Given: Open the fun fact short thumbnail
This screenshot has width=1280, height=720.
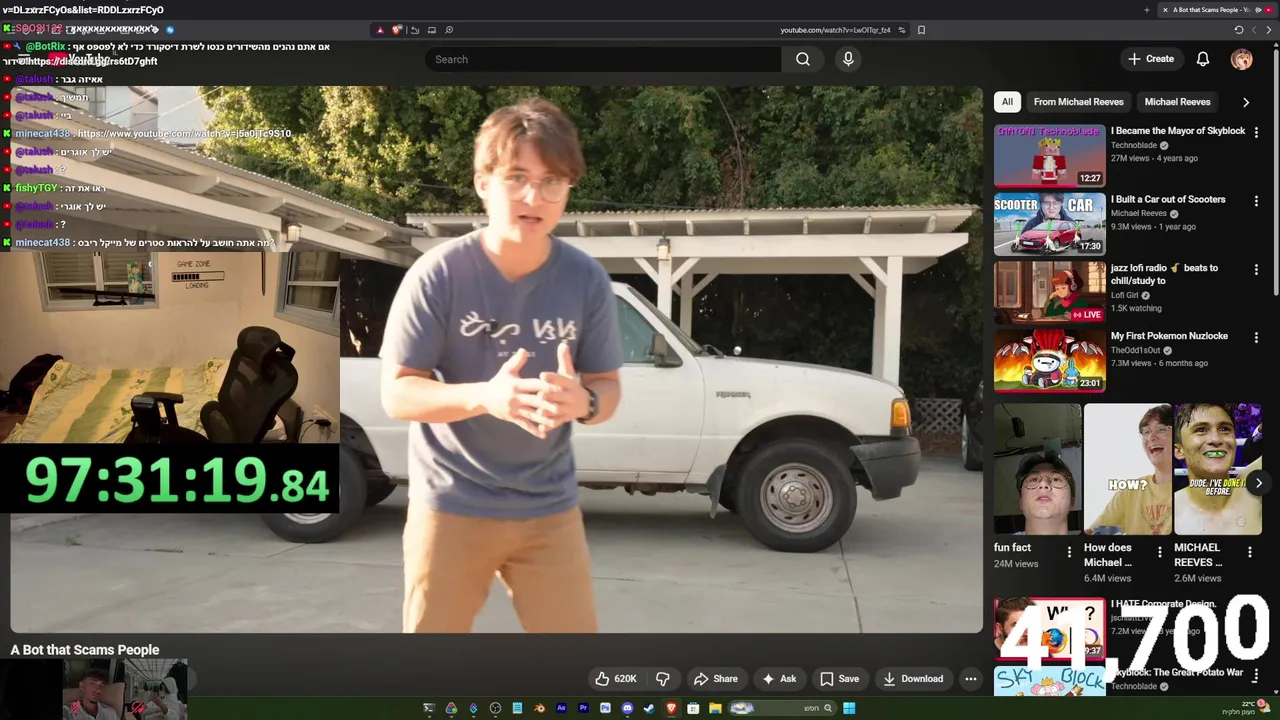Looking at the screenshot, I should coord(1037,469).
